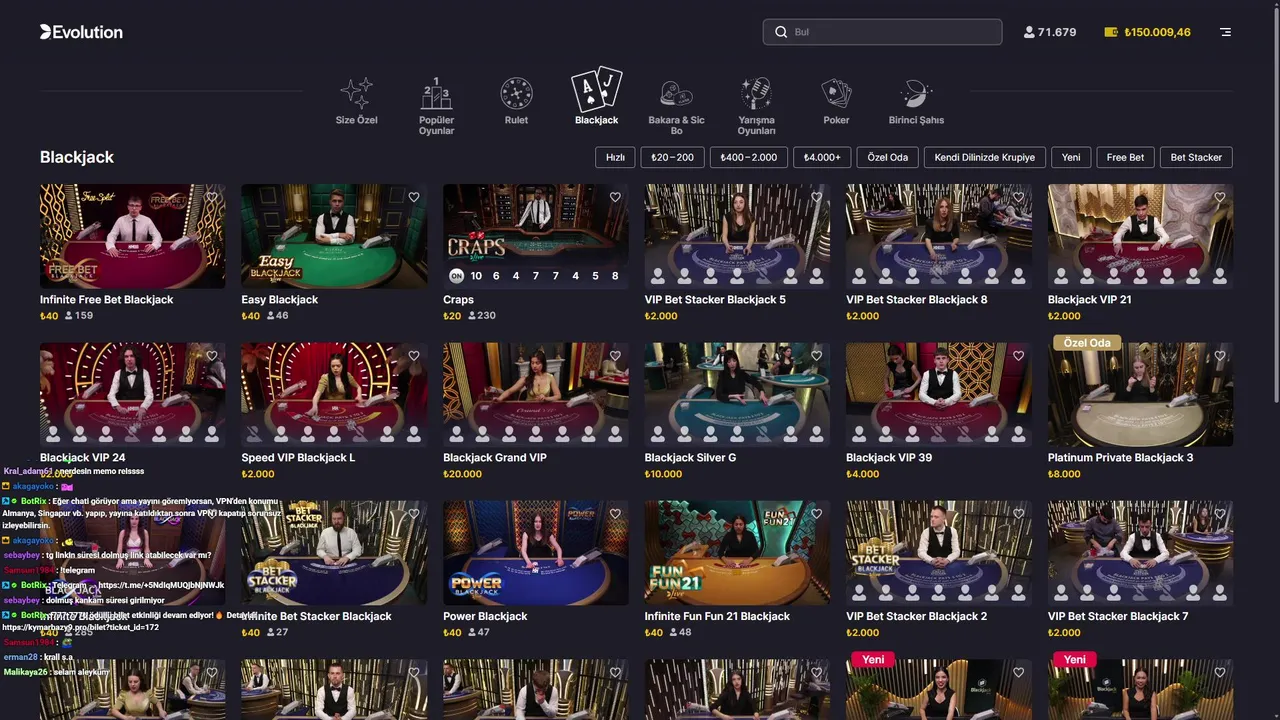This screenshot has height=720, width=1280.
Task: Open Infinite Fun Fun 21 thumbnail
Action: pos(737,553)
